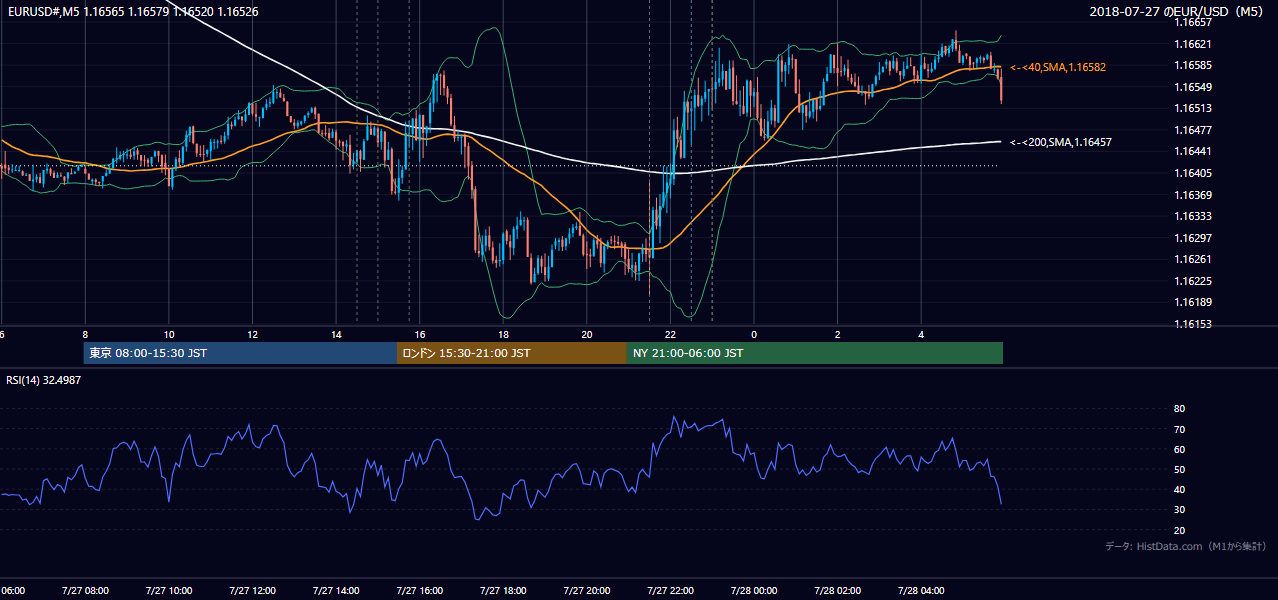
Task: Click the 200 SMA 1.16457 label
Action: click(1061, 143)
